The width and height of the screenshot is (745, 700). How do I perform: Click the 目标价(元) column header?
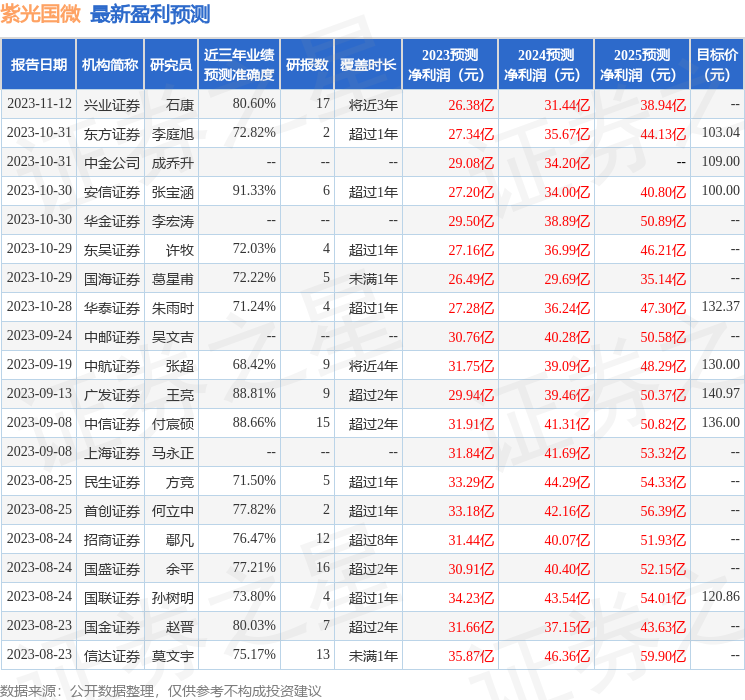(717, 65)
